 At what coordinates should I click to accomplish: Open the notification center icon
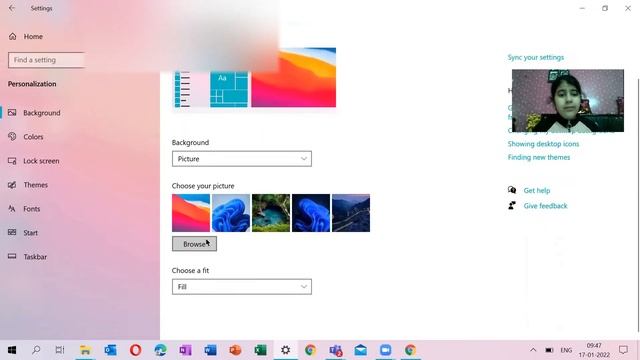623,350
